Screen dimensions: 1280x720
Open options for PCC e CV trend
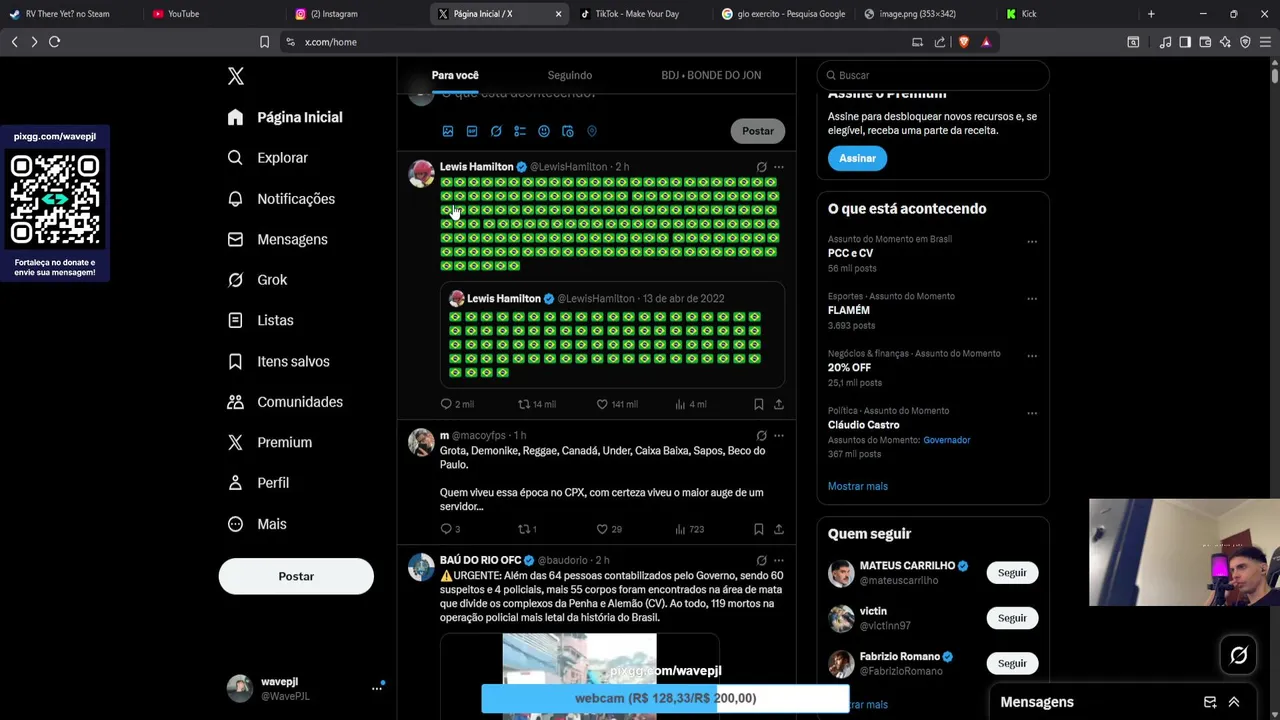click(1032, 242)
